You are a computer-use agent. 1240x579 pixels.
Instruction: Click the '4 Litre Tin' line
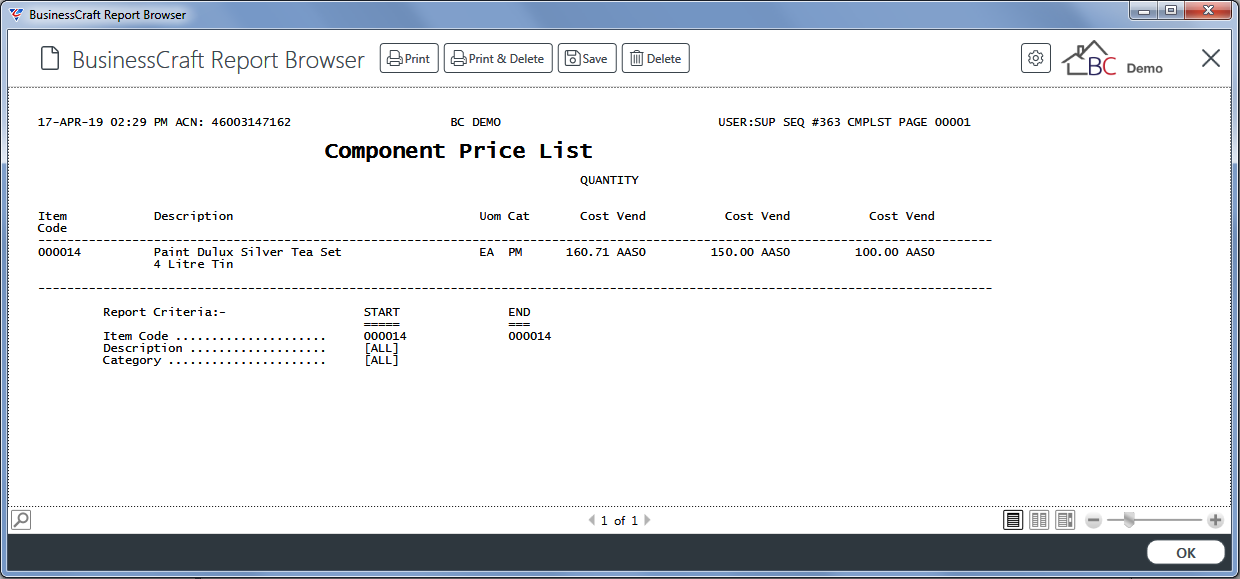194,264
